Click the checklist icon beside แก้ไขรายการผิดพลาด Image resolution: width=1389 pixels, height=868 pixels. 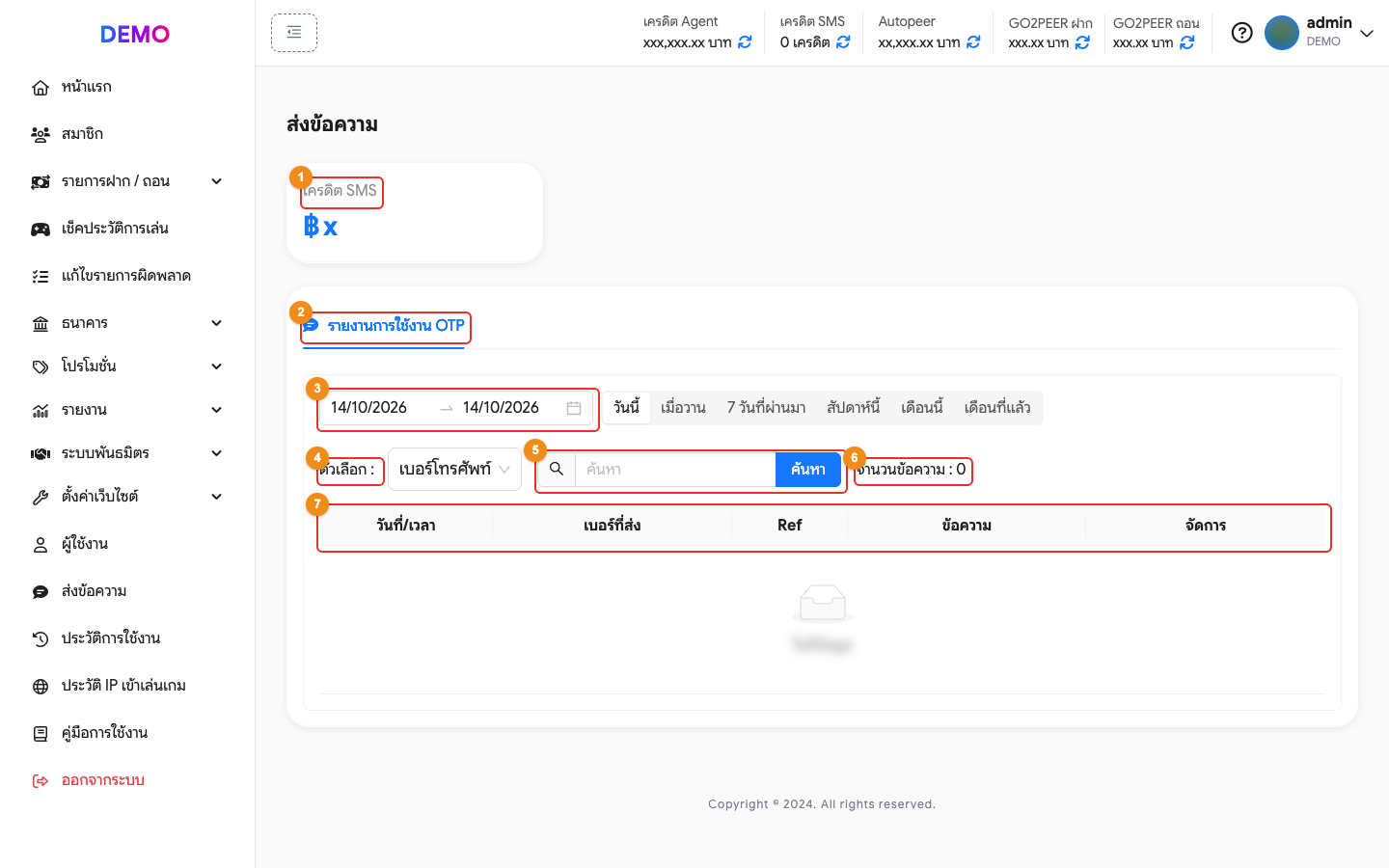(x=41, y=277)
